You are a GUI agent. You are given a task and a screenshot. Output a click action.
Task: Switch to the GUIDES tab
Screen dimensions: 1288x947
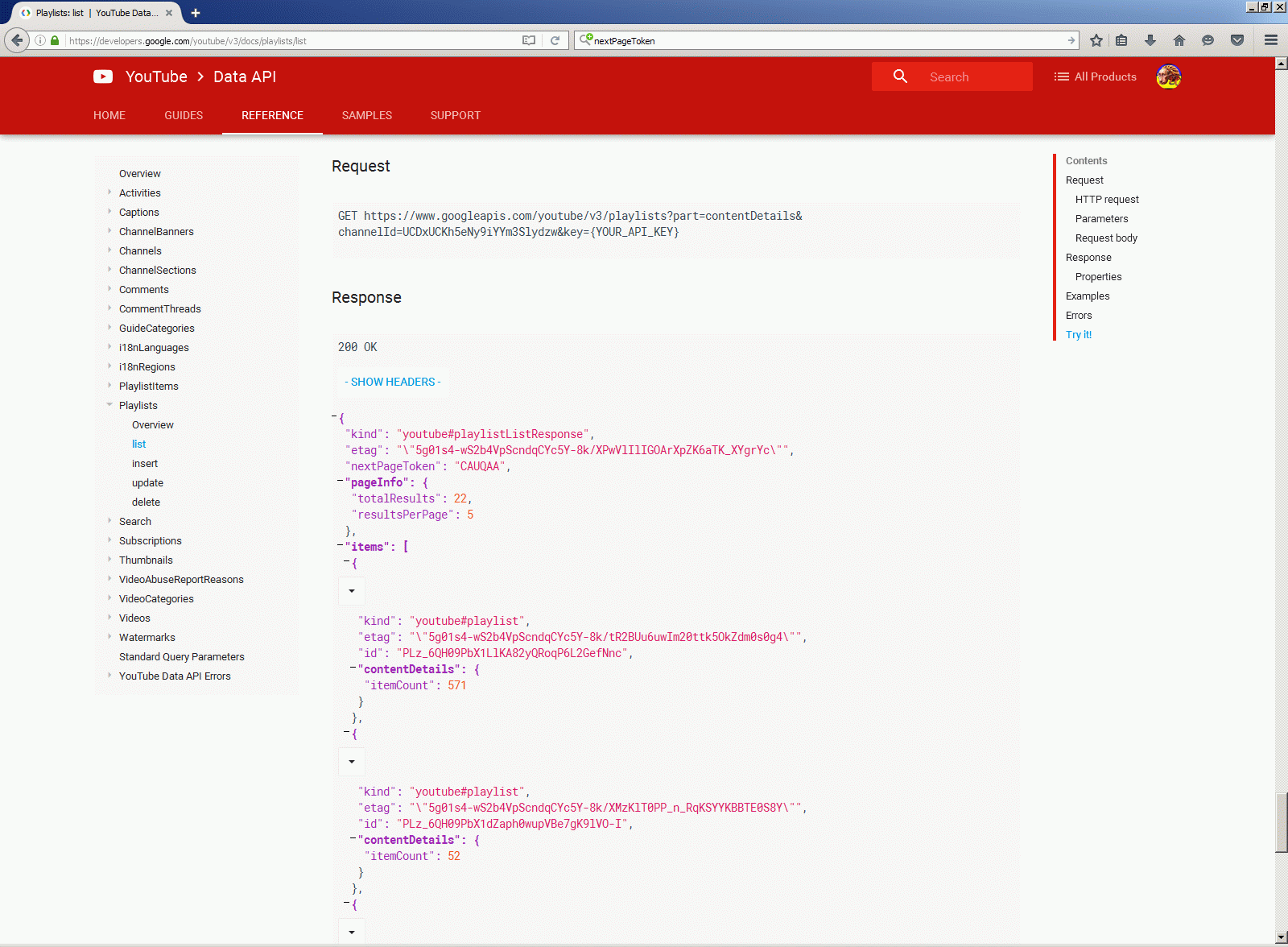tap(184, 115)
